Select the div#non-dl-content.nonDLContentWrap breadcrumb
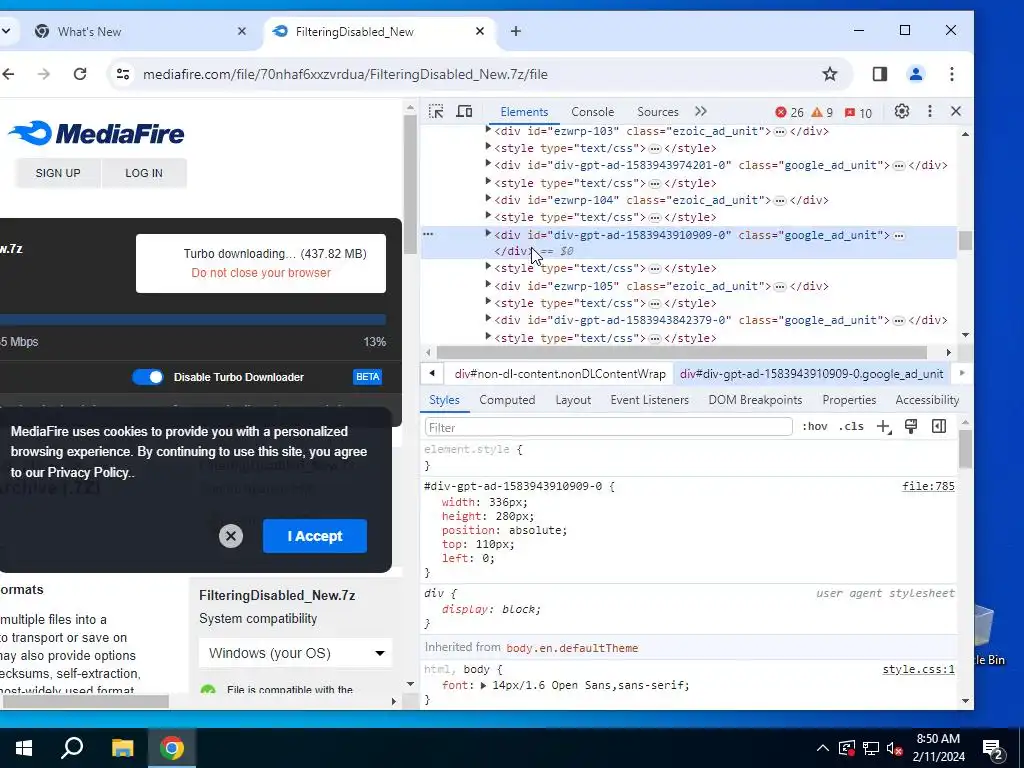Image resolution: width=1024 pixels, height=768 pixels. point(560,374)
